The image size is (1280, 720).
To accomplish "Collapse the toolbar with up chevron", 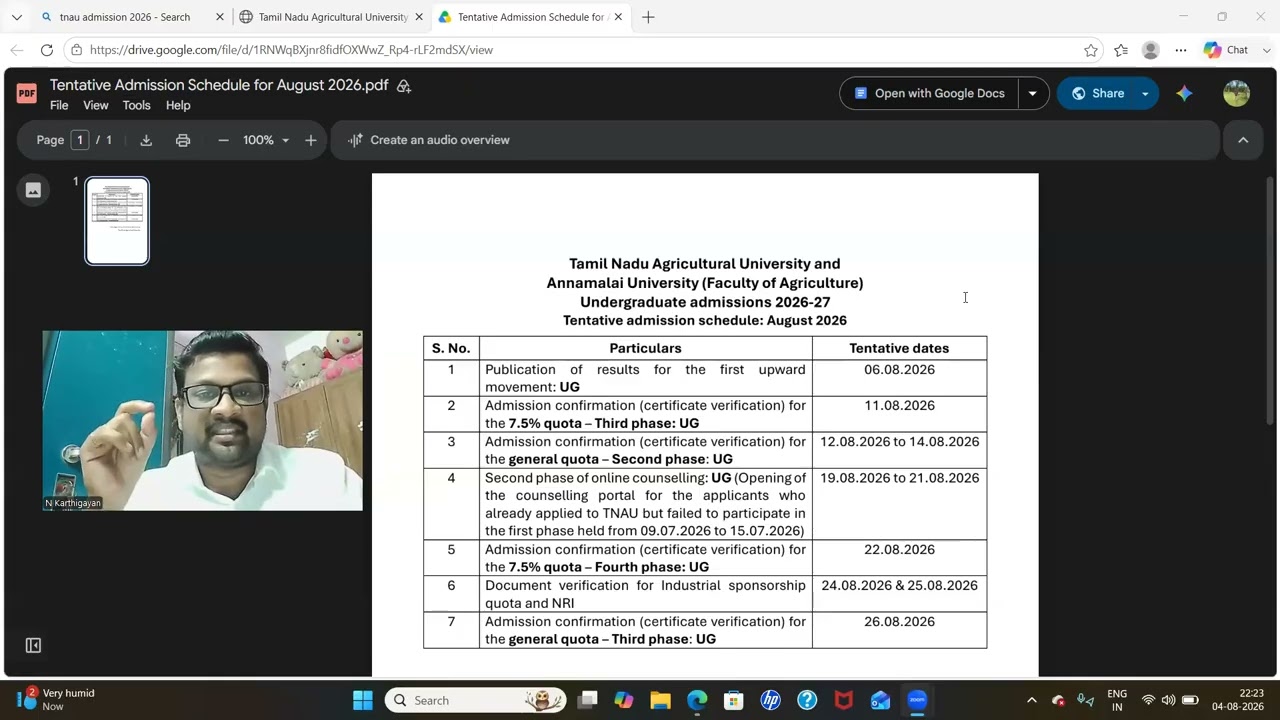I will coord(1243,140).
